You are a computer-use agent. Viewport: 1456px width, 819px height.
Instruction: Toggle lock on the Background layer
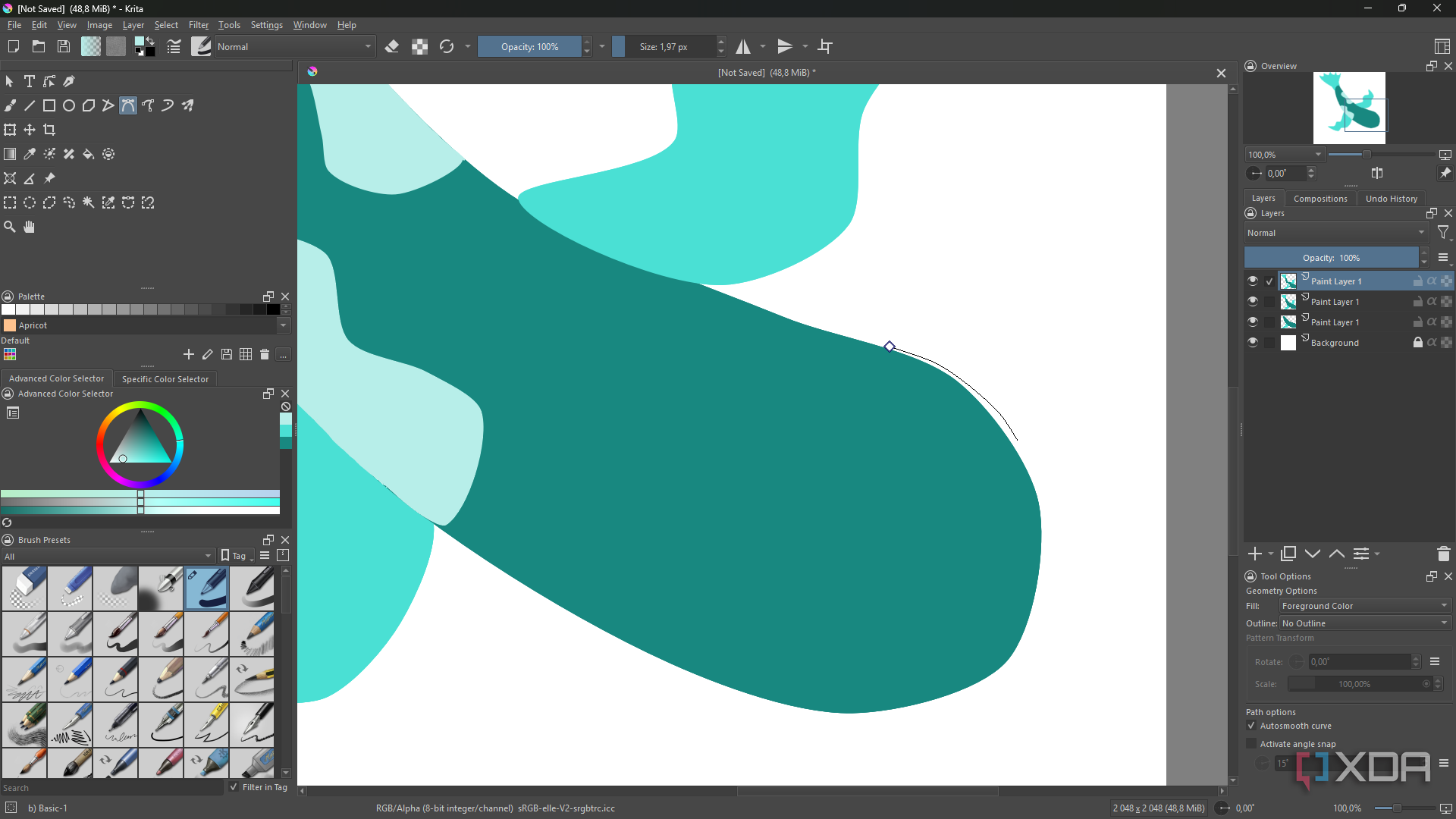(x=1417, y=342)
